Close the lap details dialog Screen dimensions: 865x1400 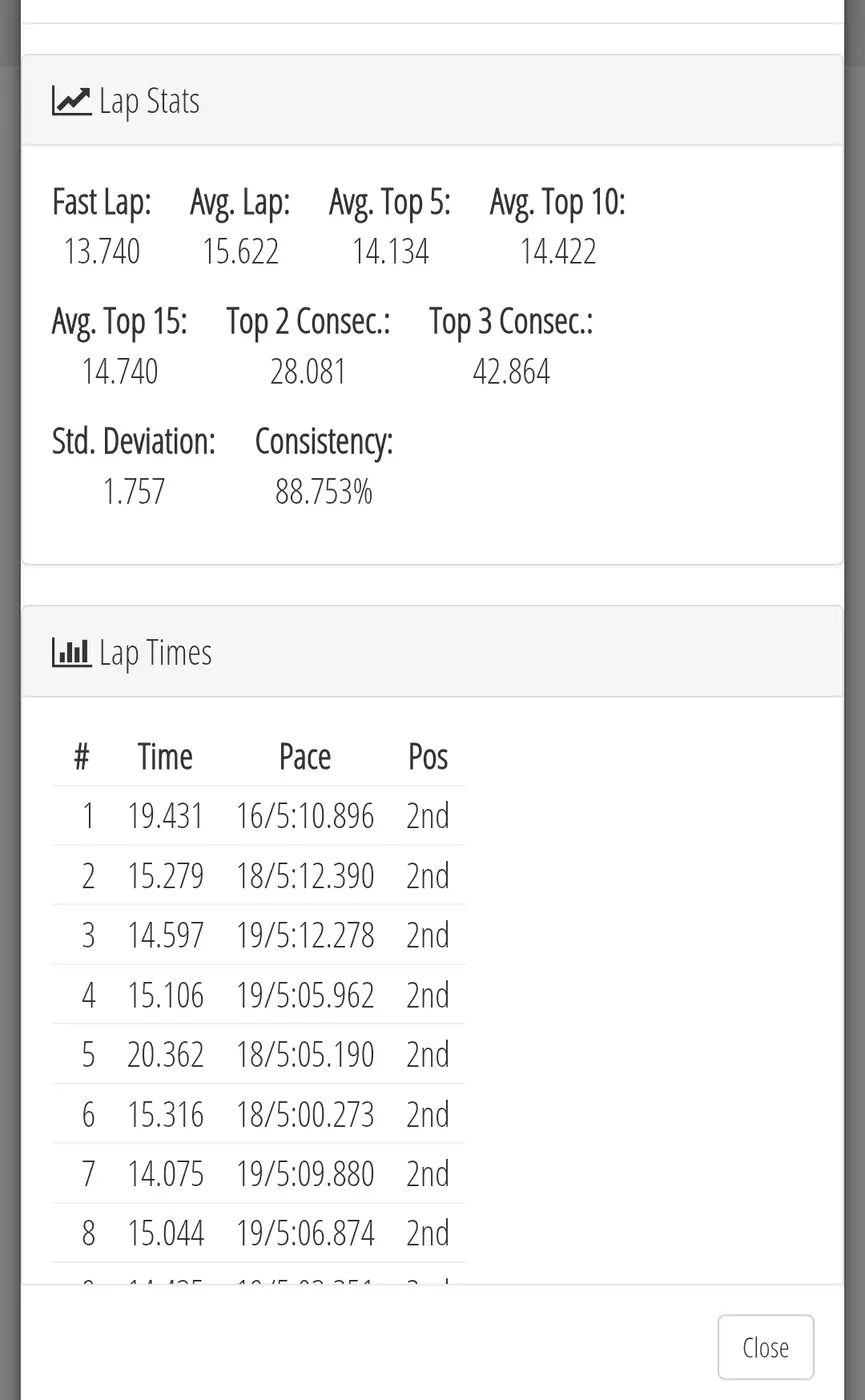tap(766, 1347)
